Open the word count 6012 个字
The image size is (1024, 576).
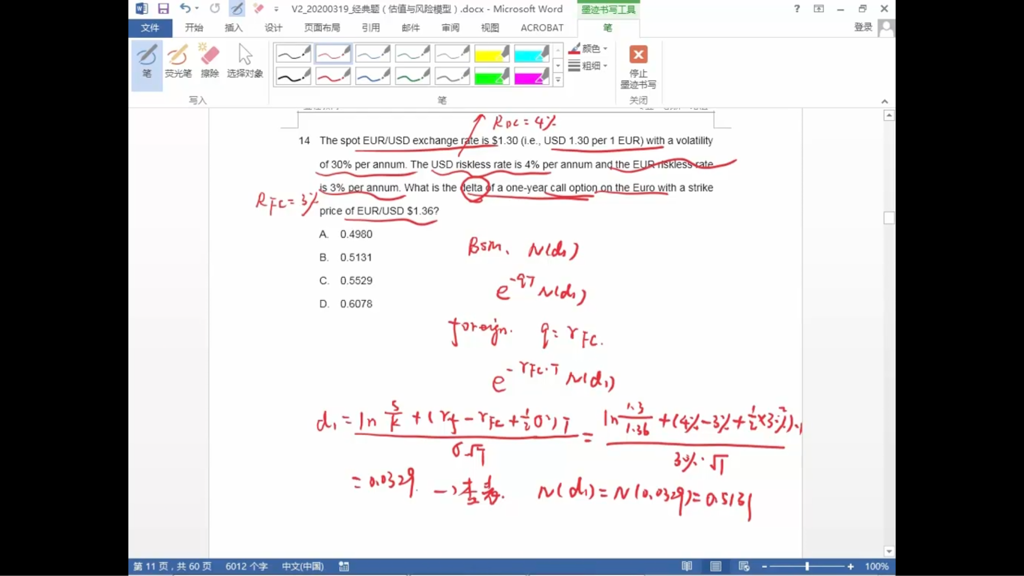pyautogui.click(x=246, y=566)
